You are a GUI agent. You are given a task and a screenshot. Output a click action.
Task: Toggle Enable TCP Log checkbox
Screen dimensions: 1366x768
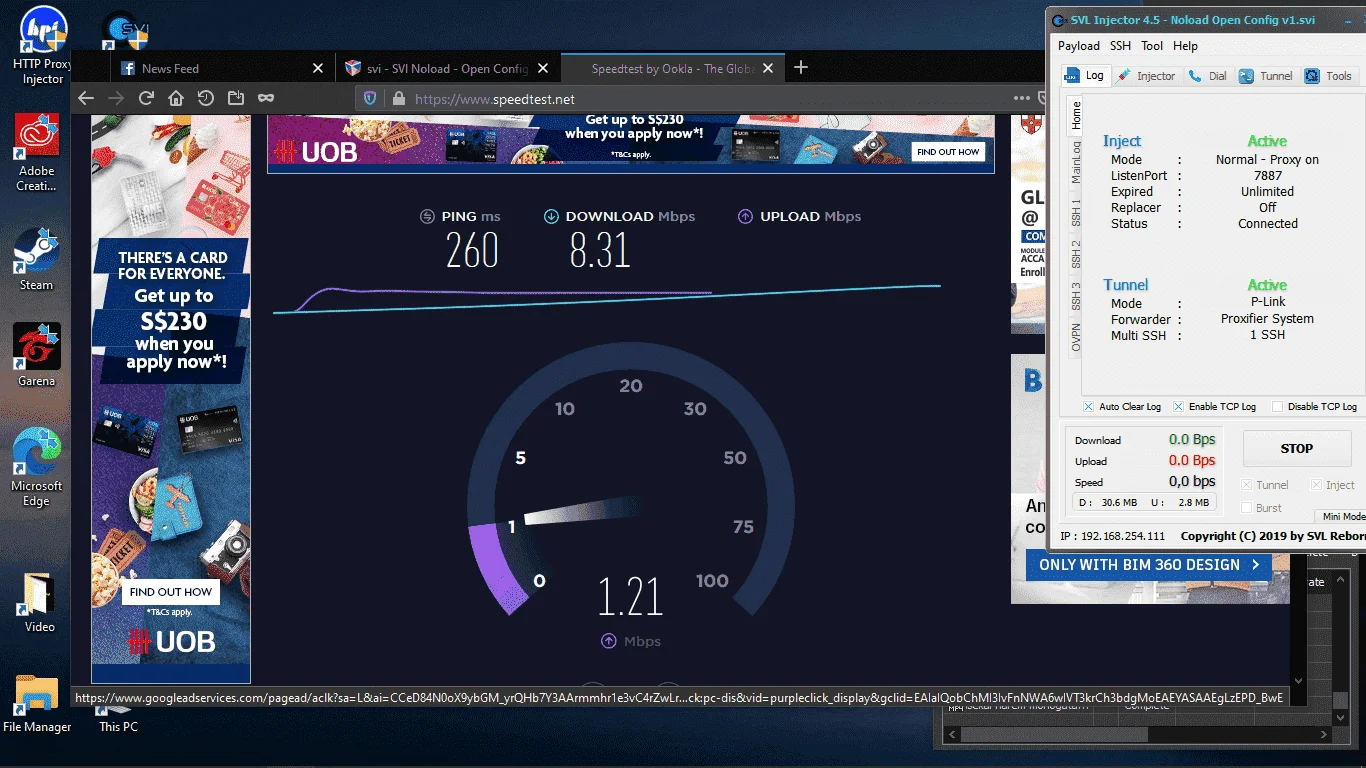click(1178, 407)
